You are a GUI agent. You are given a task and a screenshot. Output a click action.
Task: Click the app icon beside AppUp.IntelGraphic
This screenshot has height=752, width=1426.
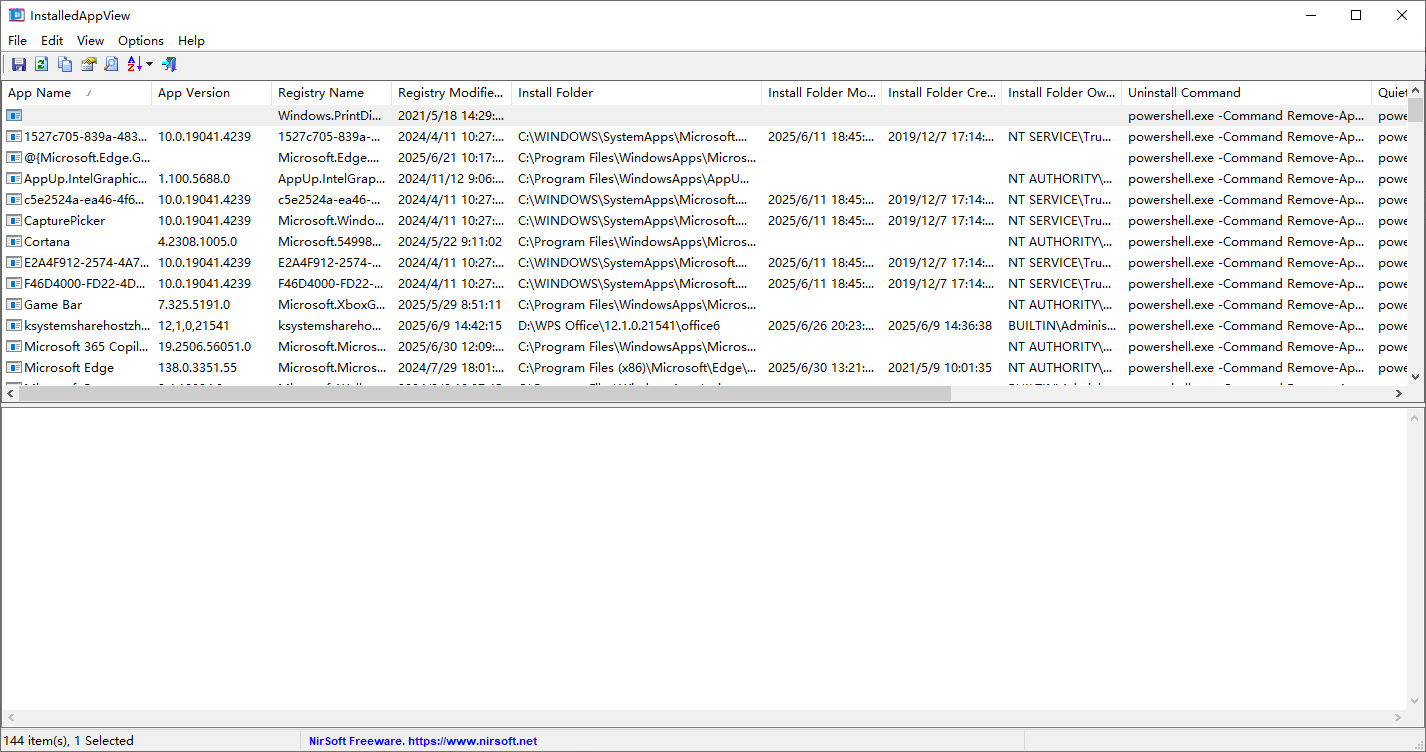[14, 179]
